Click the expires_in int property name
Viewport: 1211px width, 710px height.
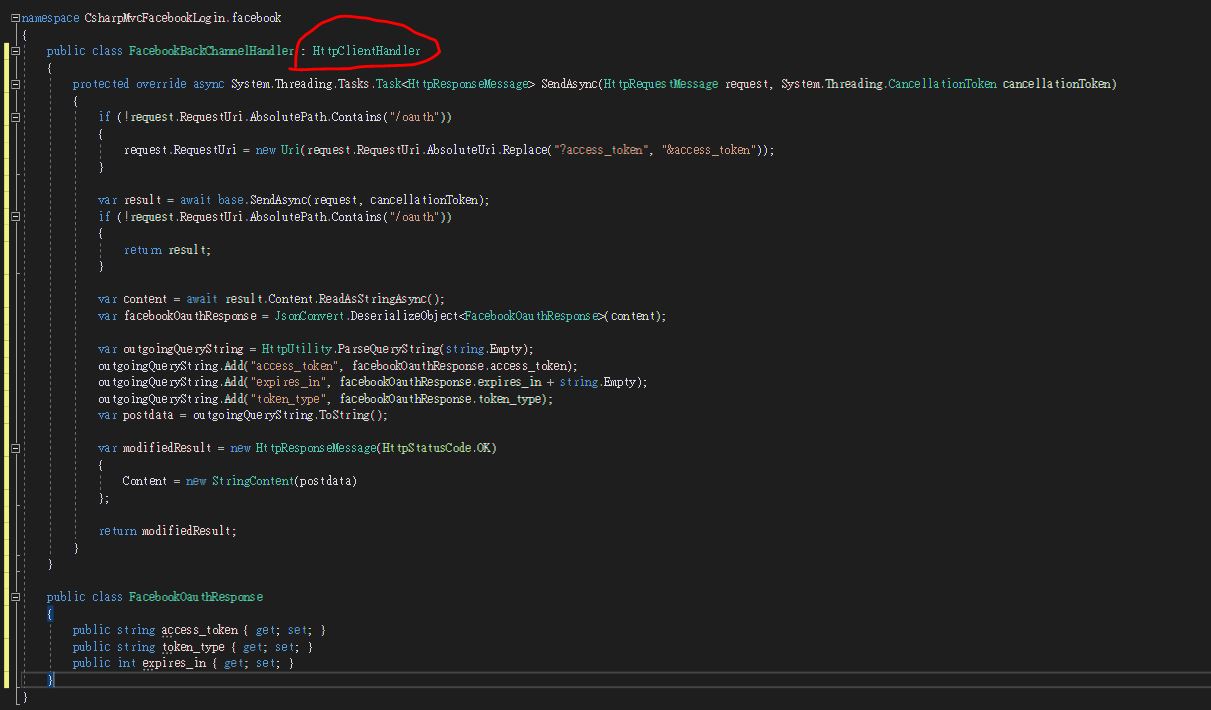point(174,663)
